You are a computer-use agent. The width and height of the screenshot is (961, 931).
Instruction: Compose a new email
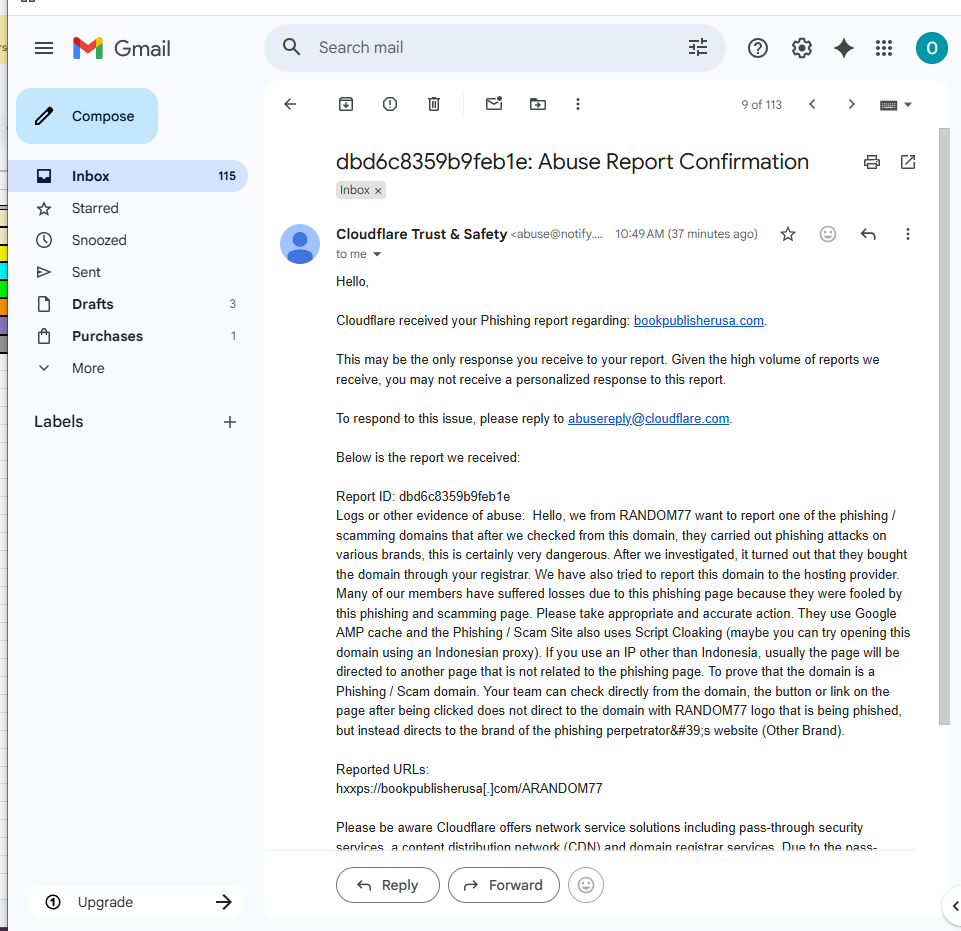pos(87,116)
